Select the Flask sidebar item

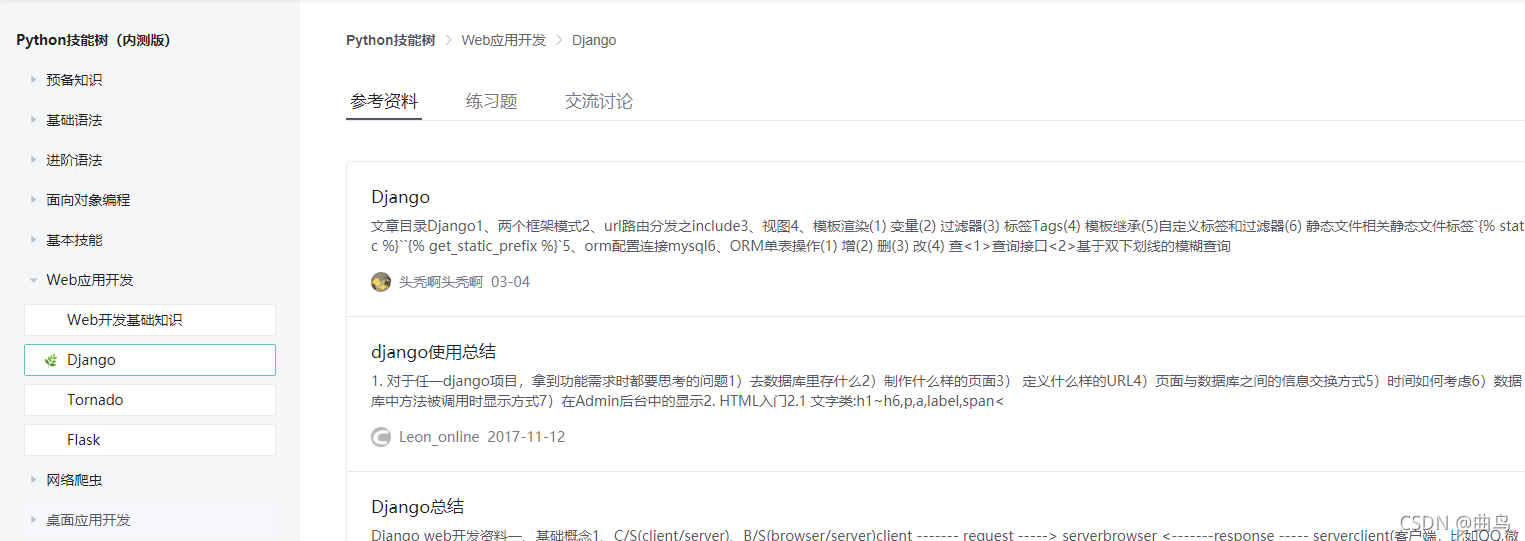click(150, 440)
